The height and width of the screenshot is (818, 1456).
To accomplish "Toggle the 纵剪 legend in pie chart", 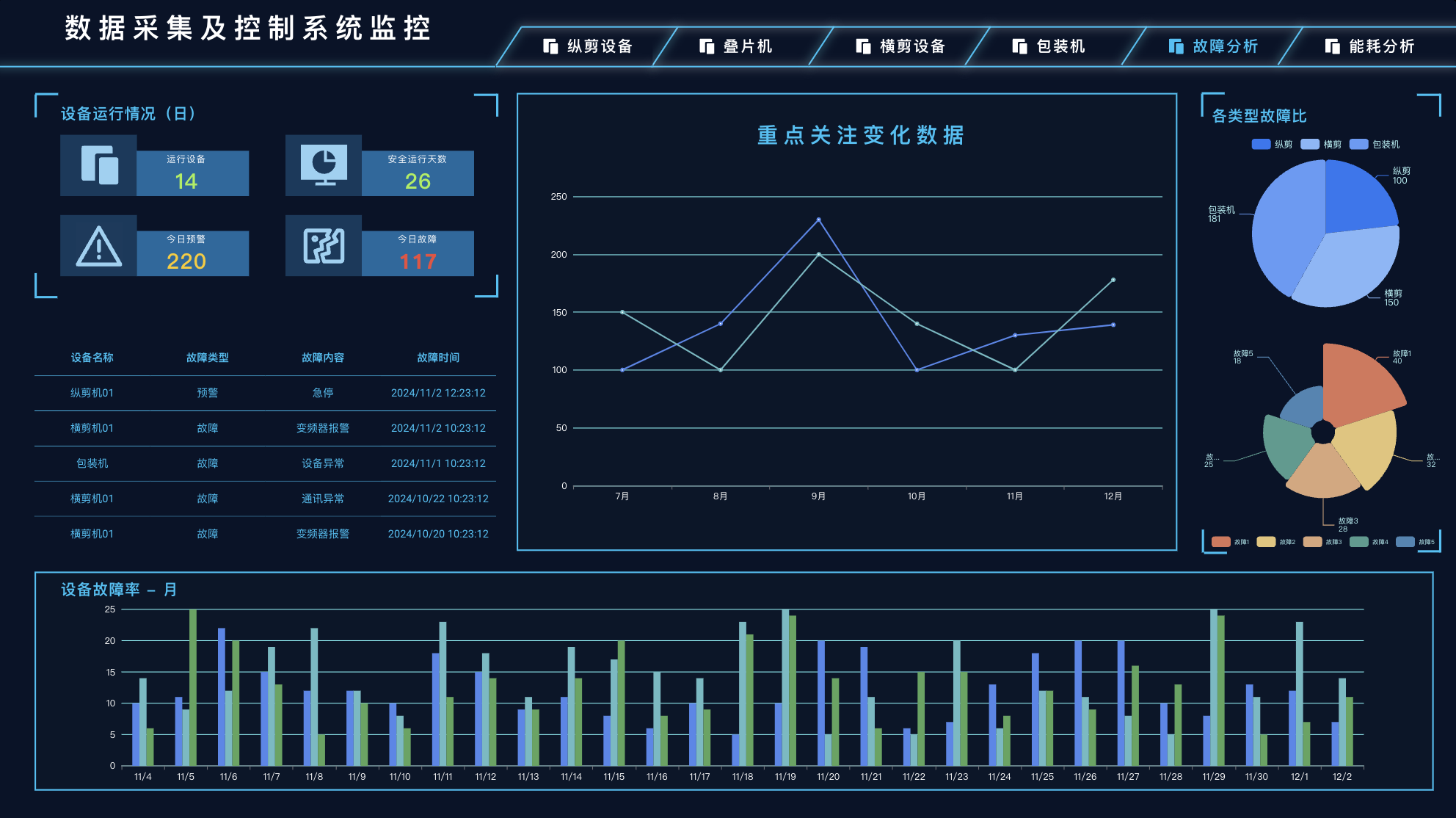I will [1261, 145].
